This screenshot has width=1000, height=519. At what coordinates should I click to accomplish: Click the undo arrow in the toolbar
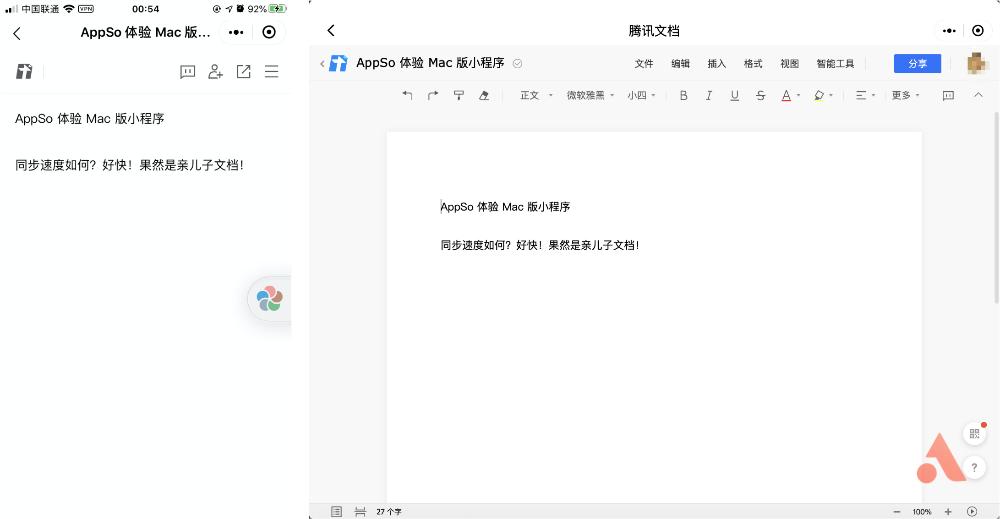tap(407, 96)
